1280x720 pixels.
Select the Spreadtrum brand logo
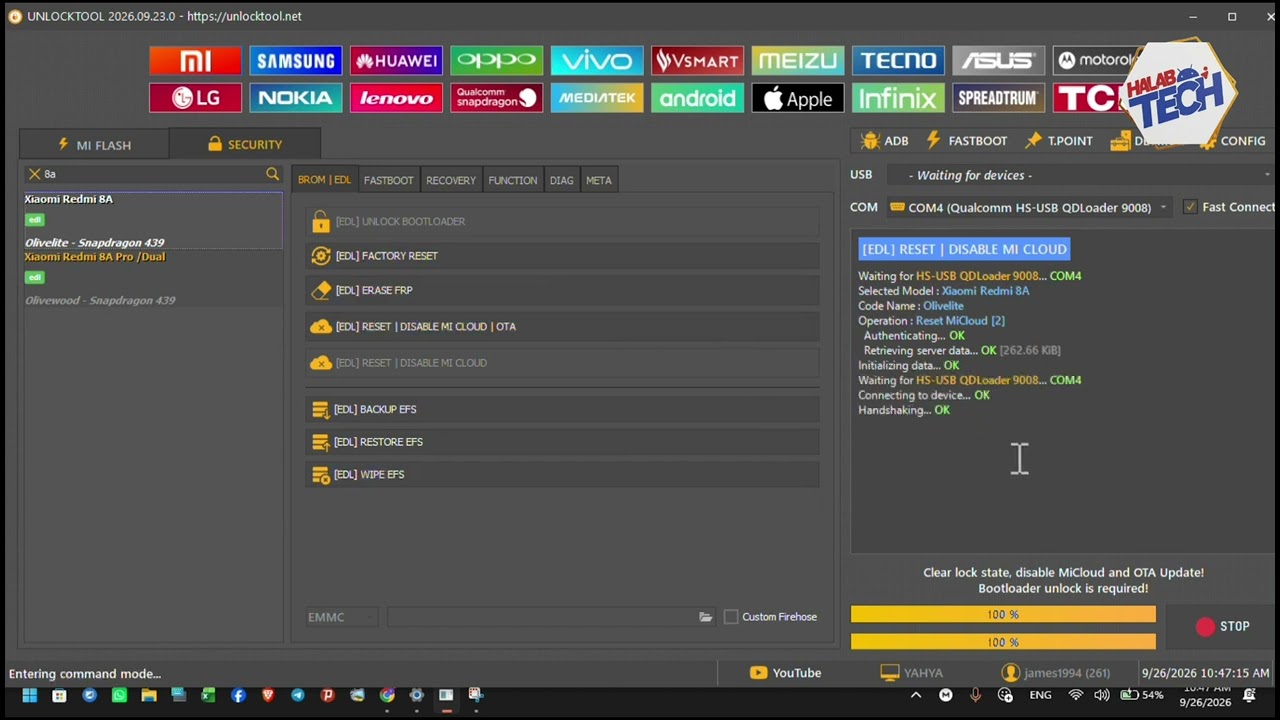[999, 98]
